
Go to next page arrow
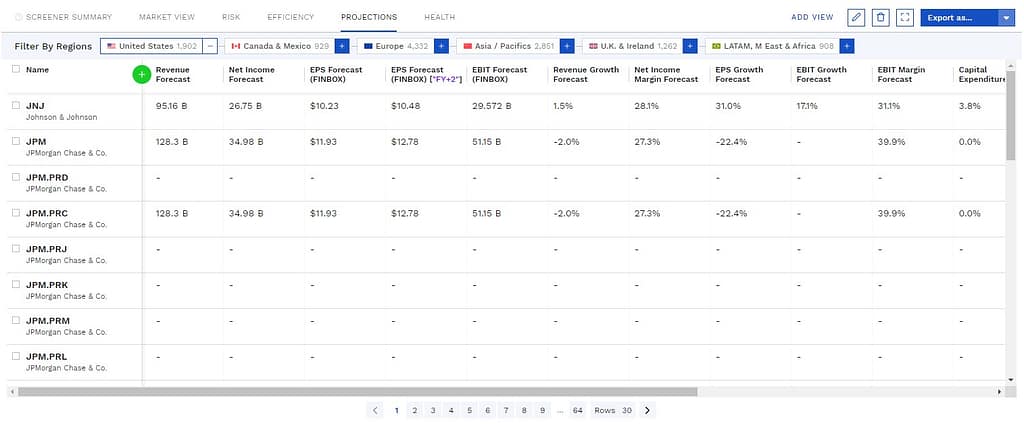pyautogui.click(x=647, y=410)
